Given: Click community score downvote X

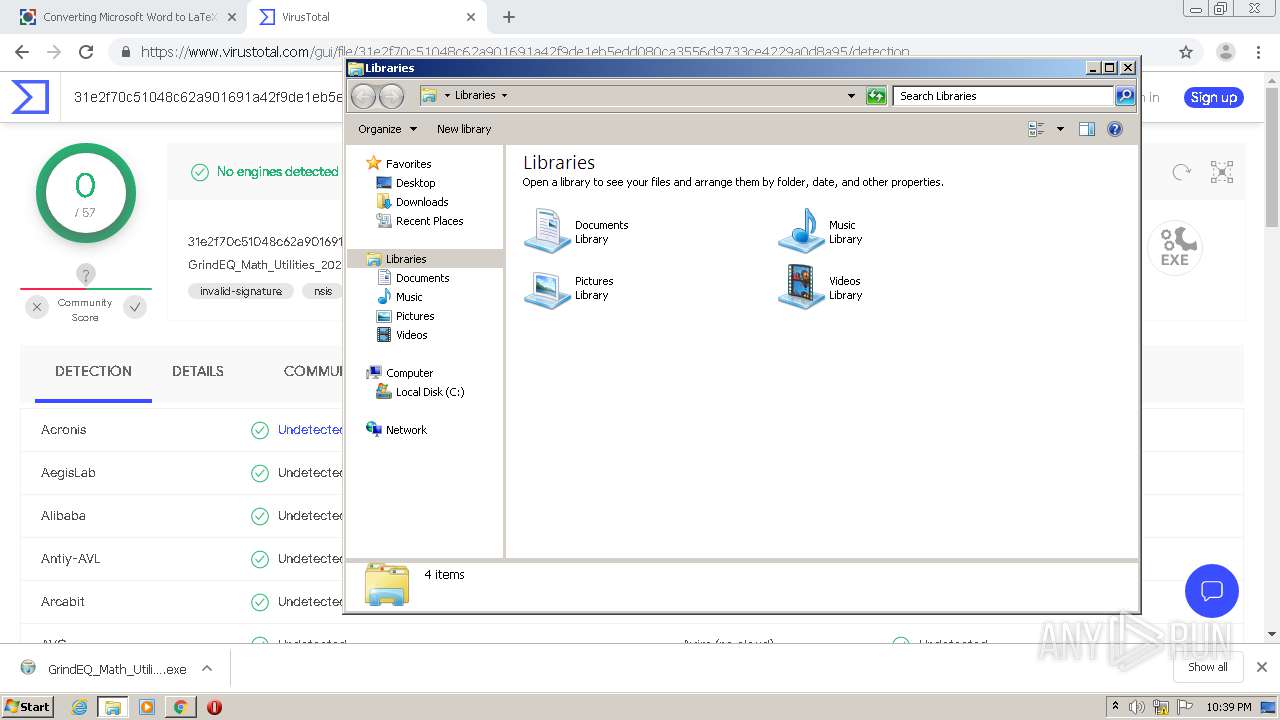Looking at the screenshot, I should point(37,307).
